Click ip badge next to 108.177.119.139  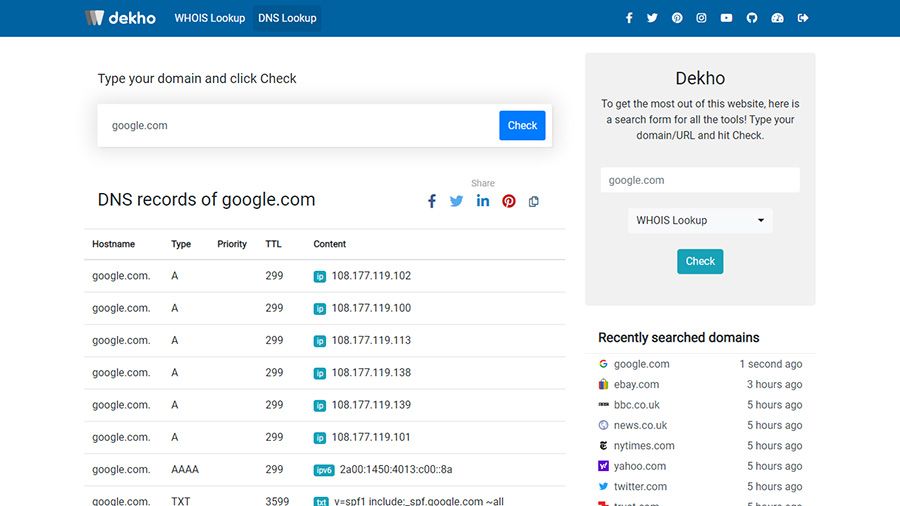(320, 406)
